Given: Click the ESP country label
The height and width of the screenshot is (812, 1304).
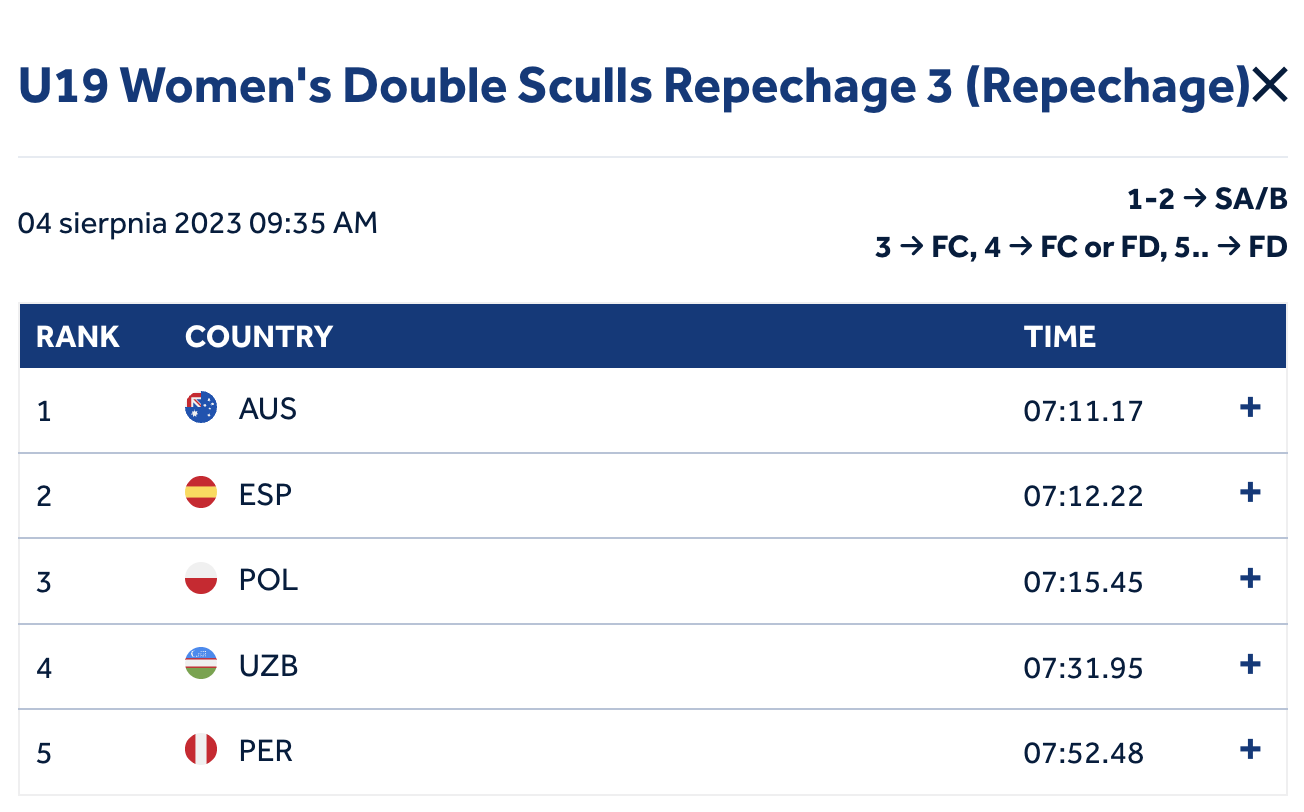Looking at the screenshot, I should (x=266, y=494).
